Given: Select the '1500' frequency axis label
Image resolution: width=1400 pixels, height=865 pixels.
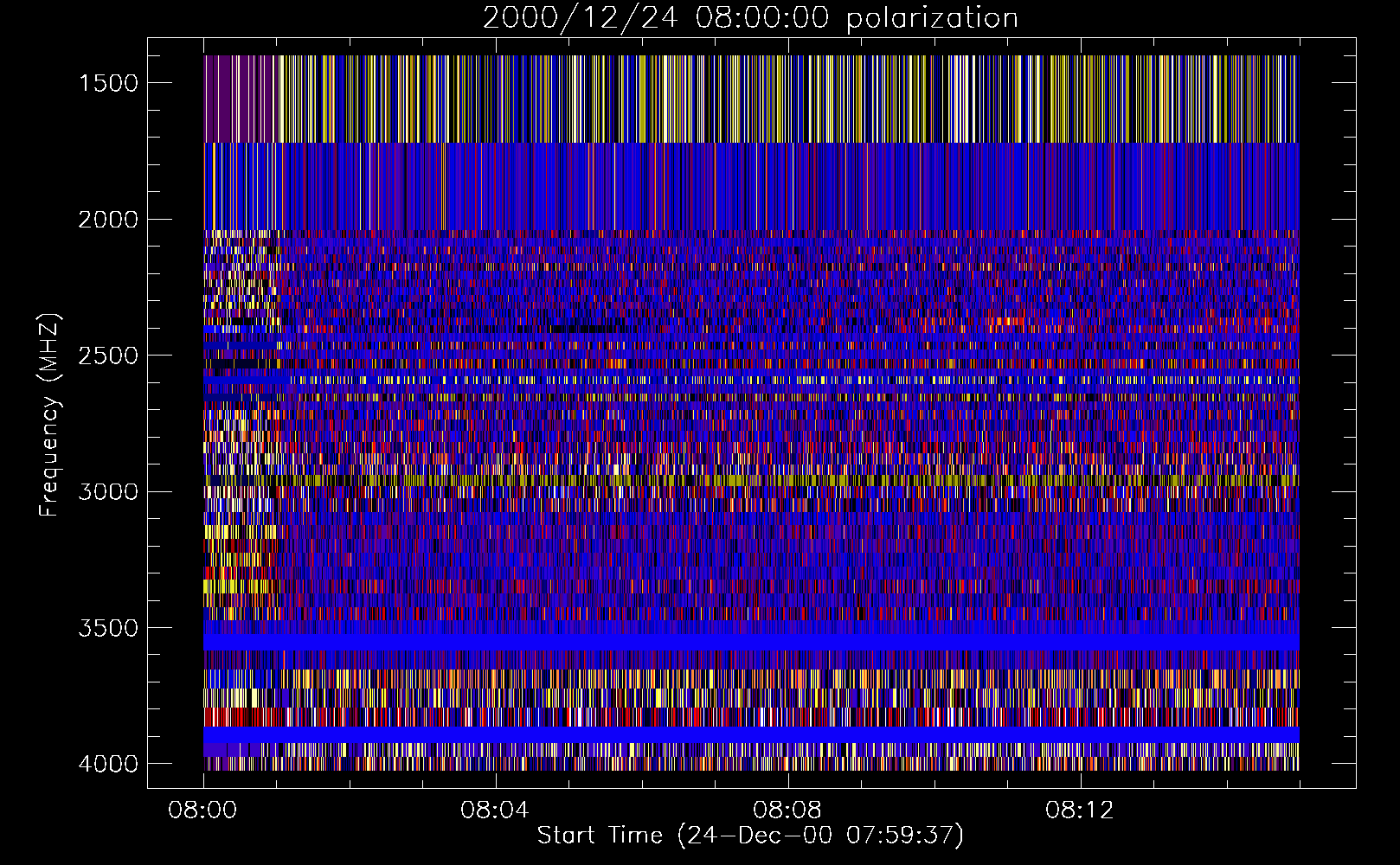Looking at the screenshot, I should point(108,83).
